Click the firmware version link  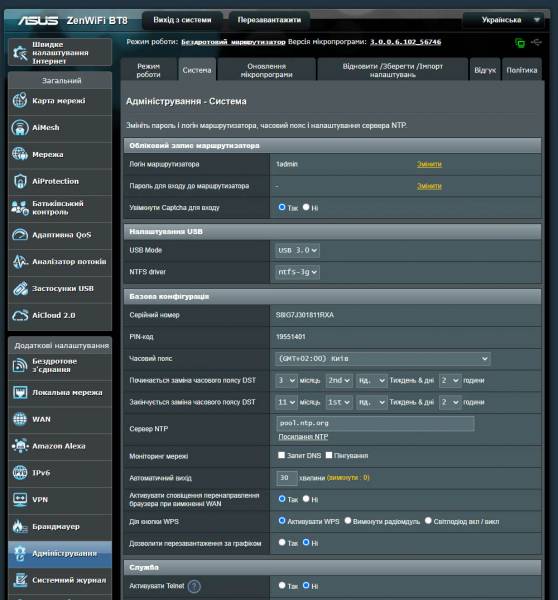[406, 42]
